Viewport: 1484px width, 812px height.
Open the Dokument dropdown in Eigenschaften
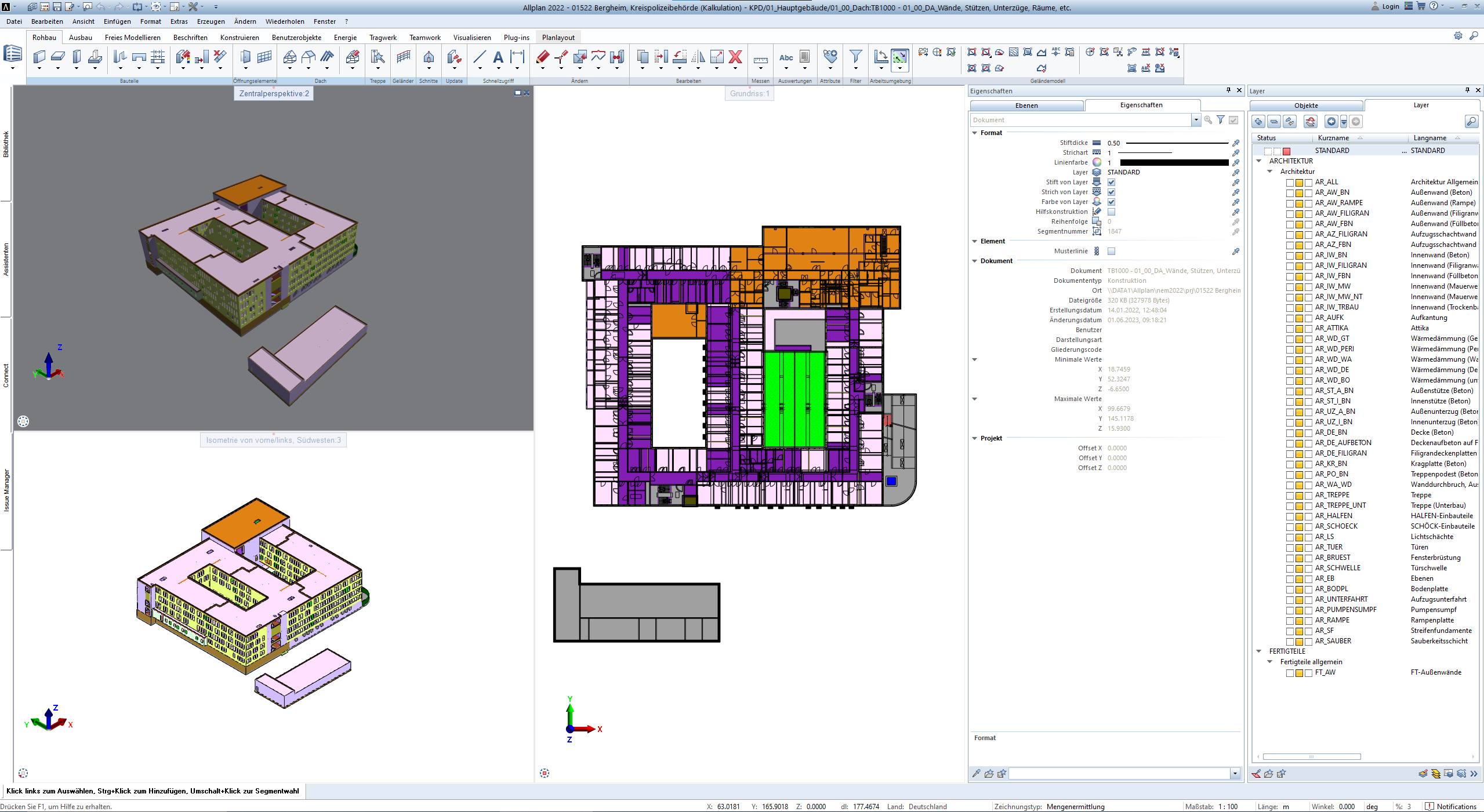[x=1196, y=120]
